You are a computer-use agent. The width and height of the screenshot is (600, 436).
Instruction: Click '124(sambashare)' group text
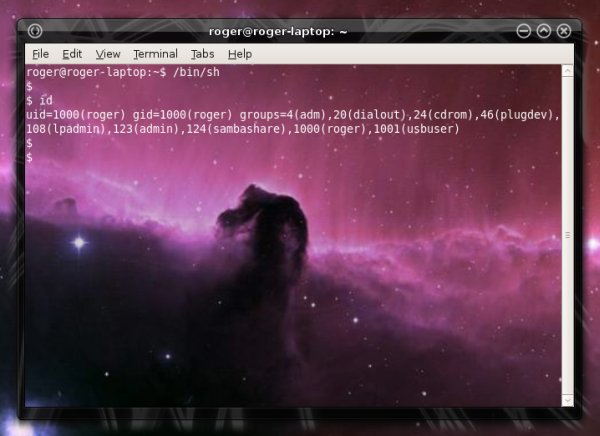[x=236, y=129]
